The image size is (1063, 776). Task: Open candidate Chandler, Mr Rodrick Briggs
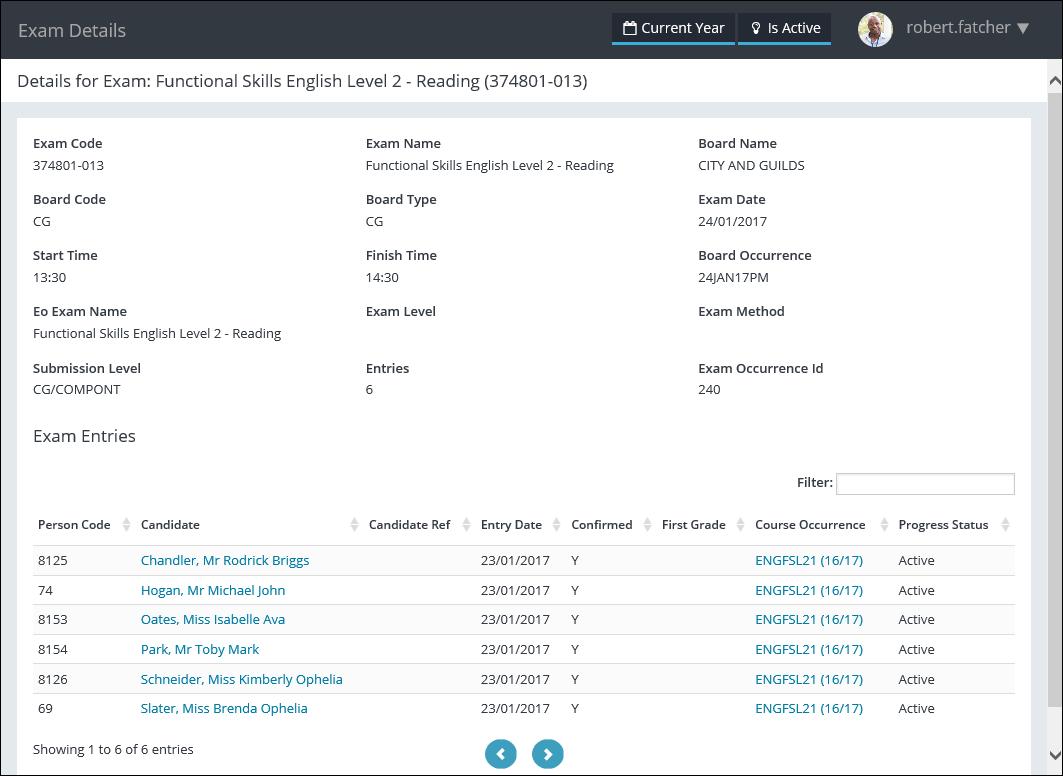coord(225,561)
